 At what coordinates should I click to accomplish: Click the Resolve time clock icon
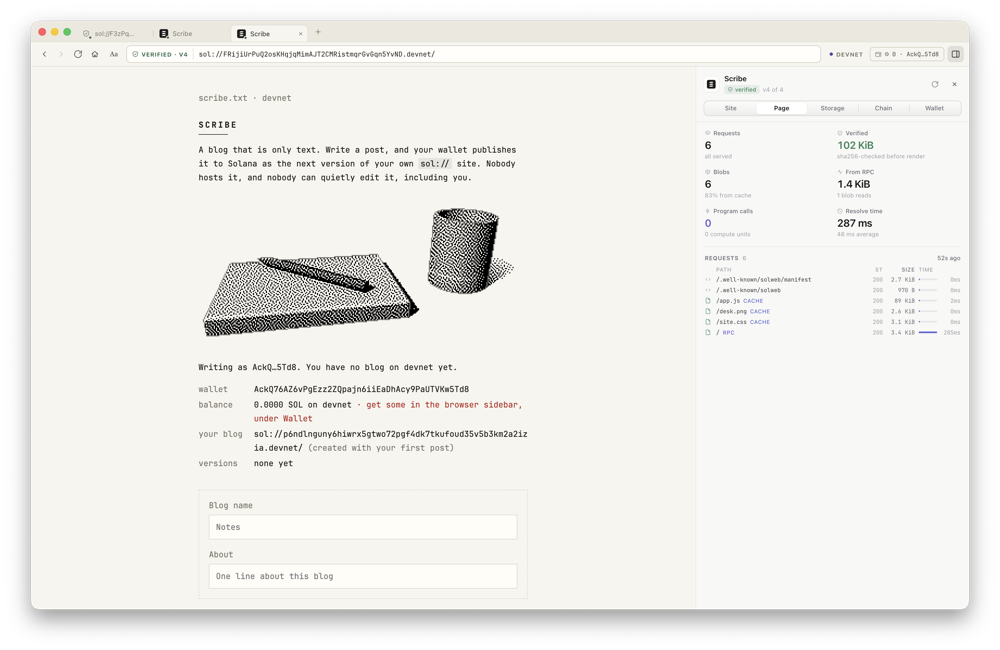pos(840,211)
